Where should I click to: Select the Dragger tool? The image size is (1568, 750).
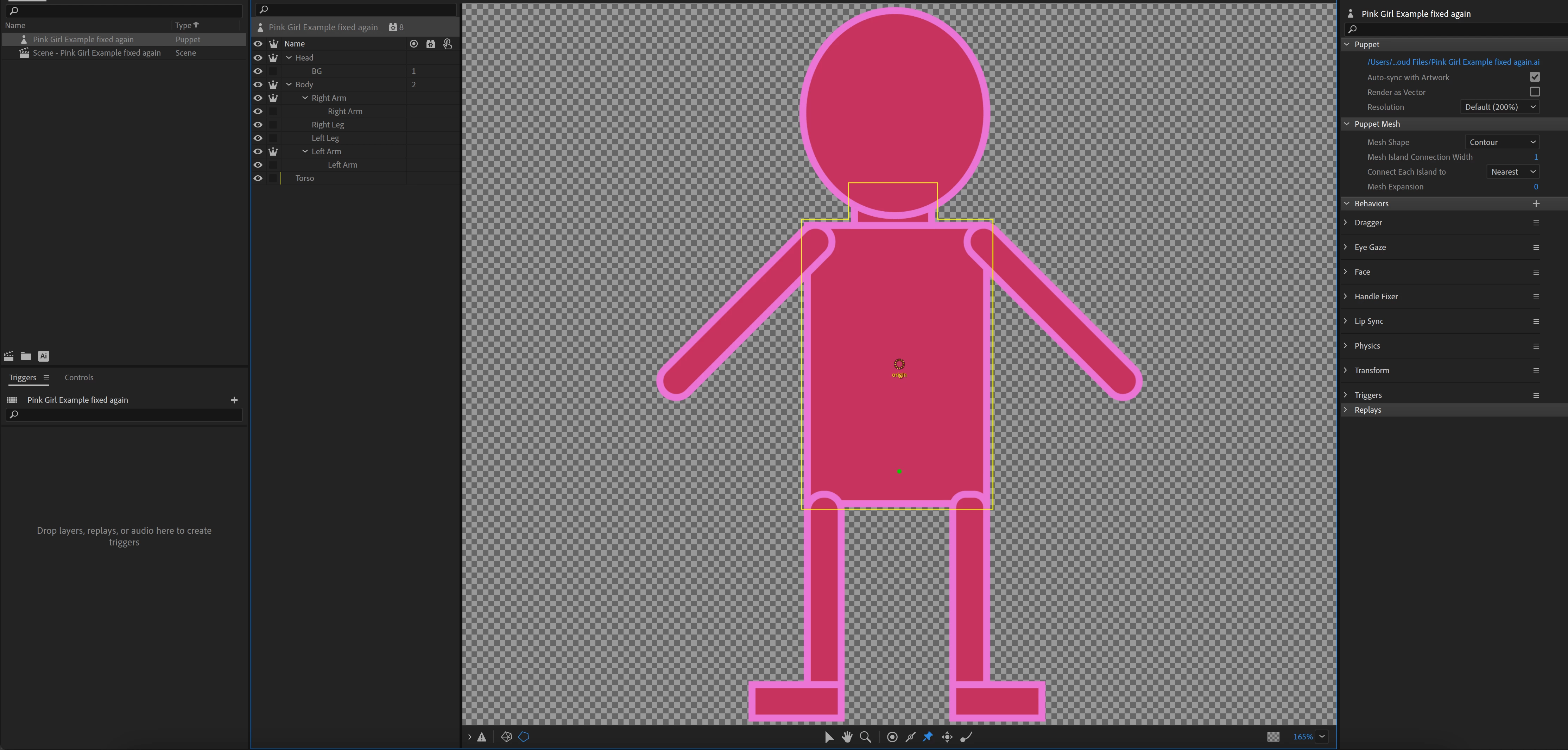click(947, 737)
